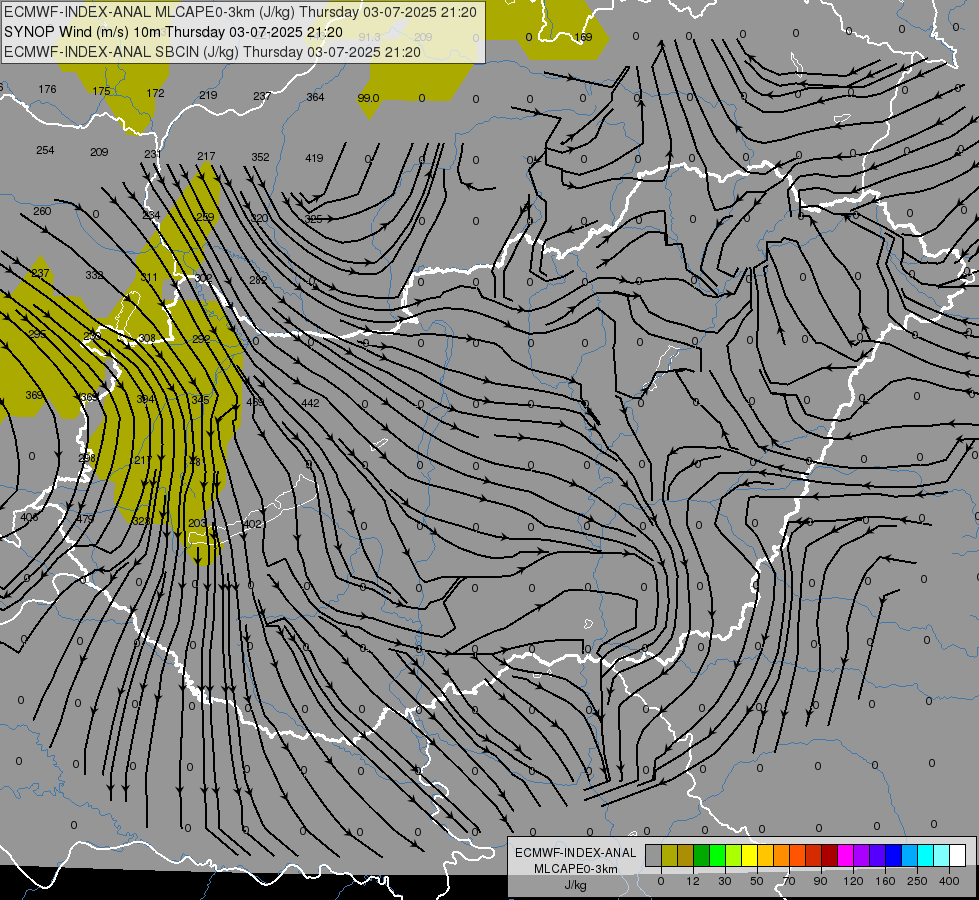Screen dimensions: 979x900
Task: Click the map value 345
Action: [200, 400]
